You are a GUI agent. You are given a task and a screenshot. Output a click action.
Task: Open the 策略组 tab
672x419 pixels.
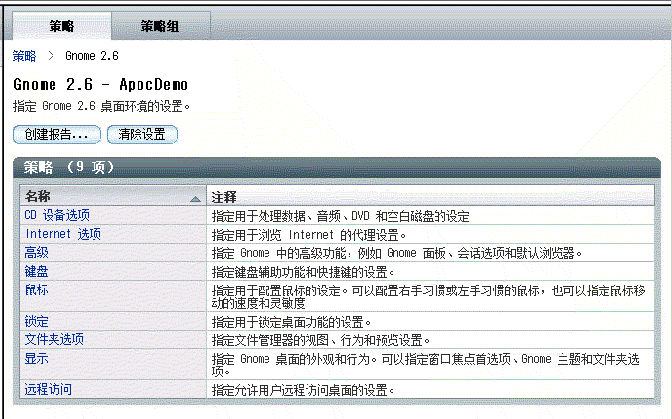[x=160, y=26]
